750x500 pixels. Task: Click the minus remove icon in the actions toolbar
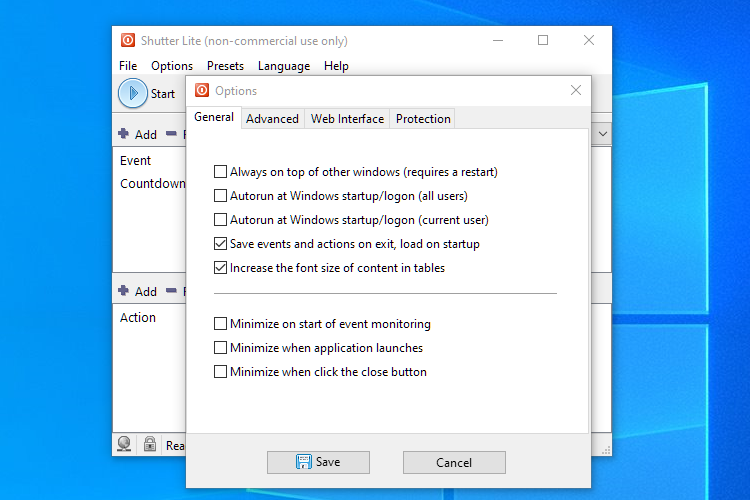coord(171,290)
